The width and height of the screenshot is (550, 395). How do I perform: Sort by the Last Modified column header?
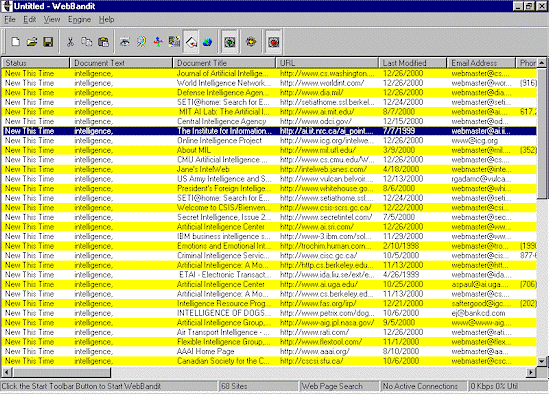coord(412,63)
